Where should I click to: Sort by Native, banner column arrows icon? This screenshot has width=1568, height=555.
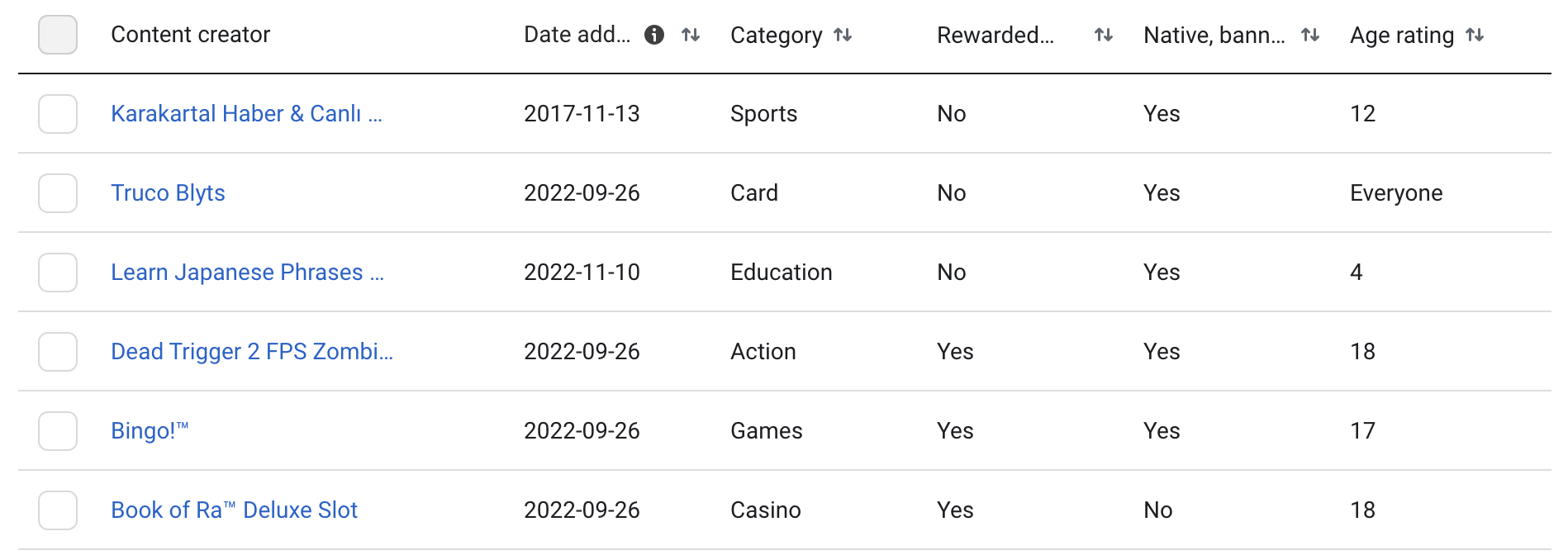tap(1310, 35)
